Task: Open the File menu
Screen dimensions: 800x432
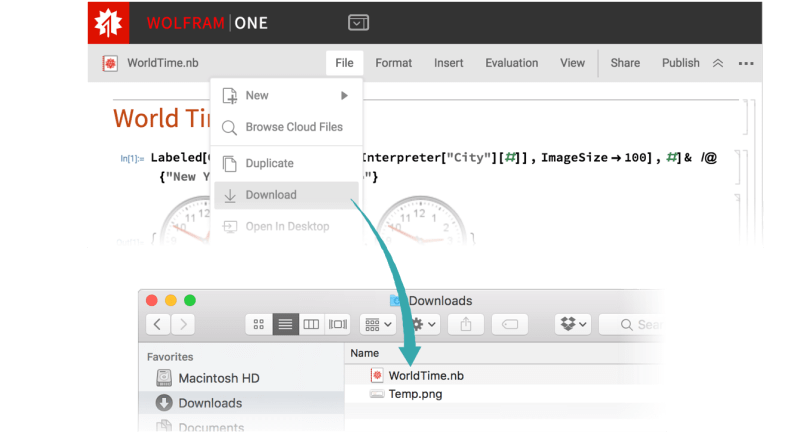Action: [x=344, y=63]
